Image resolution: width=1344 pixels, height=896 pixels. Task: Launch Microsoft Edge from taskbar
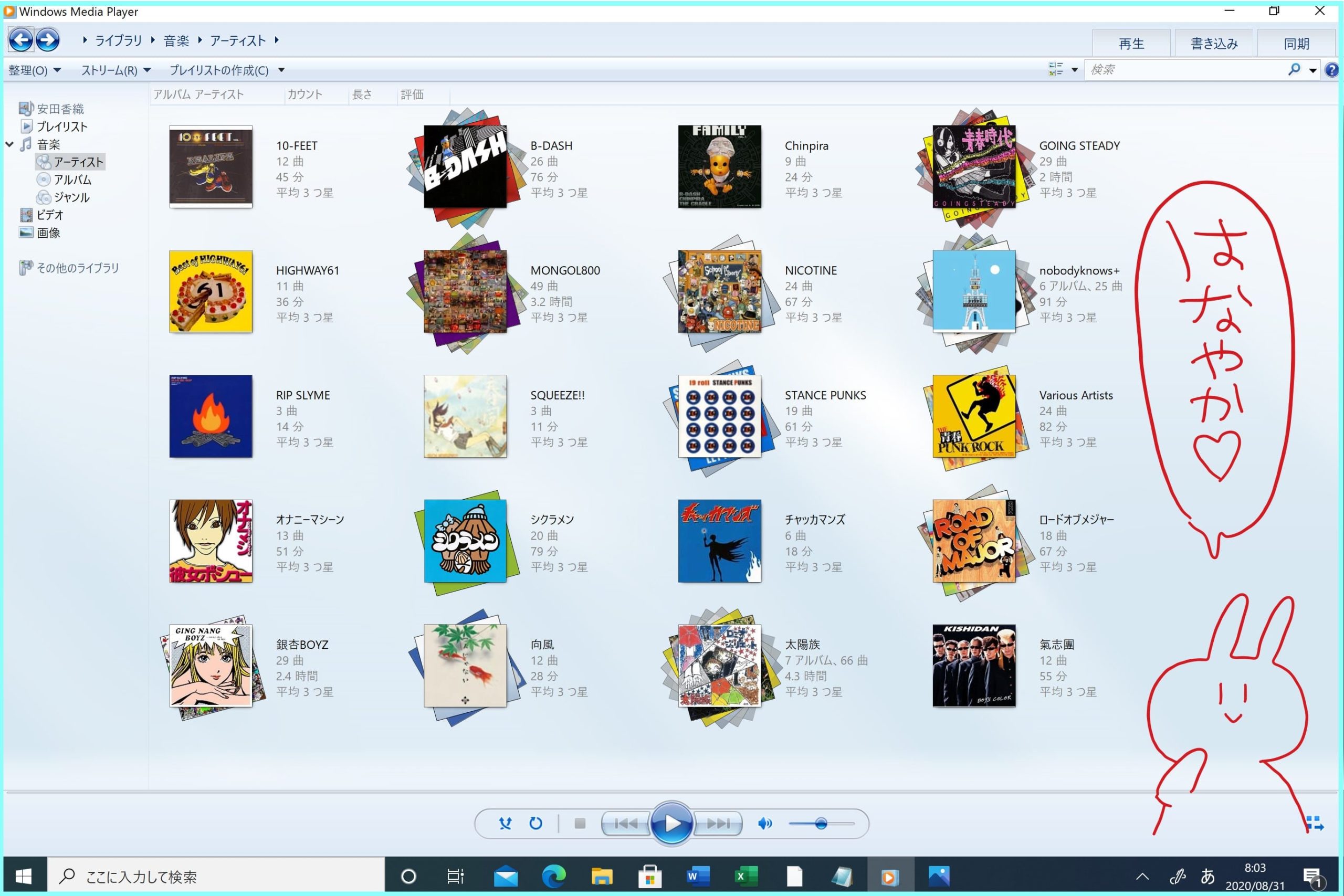pyautogui.click(x=554, y=876)
